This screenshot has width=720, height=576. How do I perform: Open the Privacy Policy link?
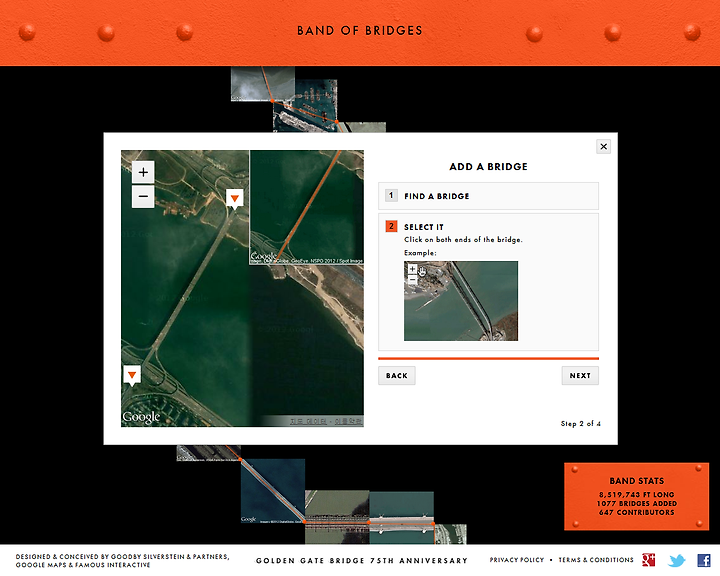pos(517,560)
